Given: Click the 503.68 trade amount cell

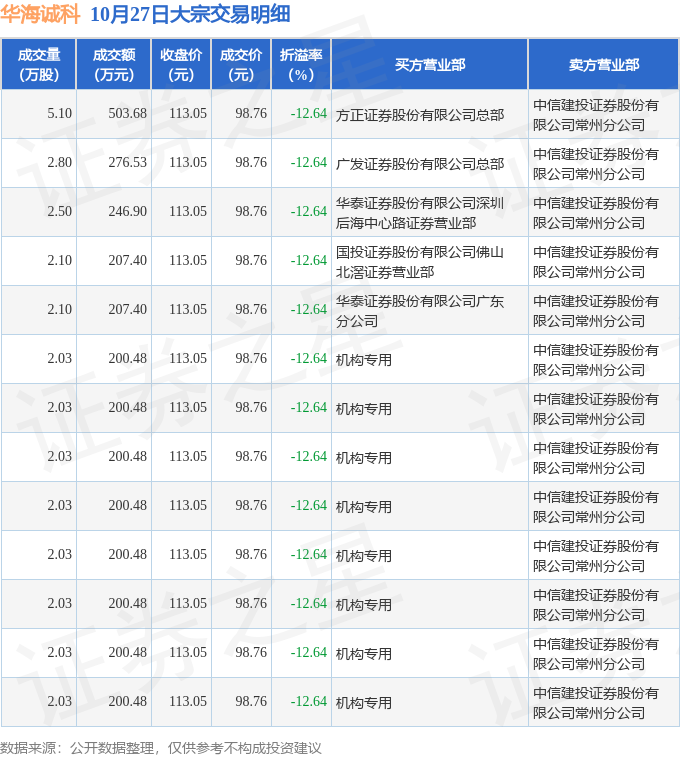Looking at the screenshot, I should pyautogui.click(x=127, y=114).
